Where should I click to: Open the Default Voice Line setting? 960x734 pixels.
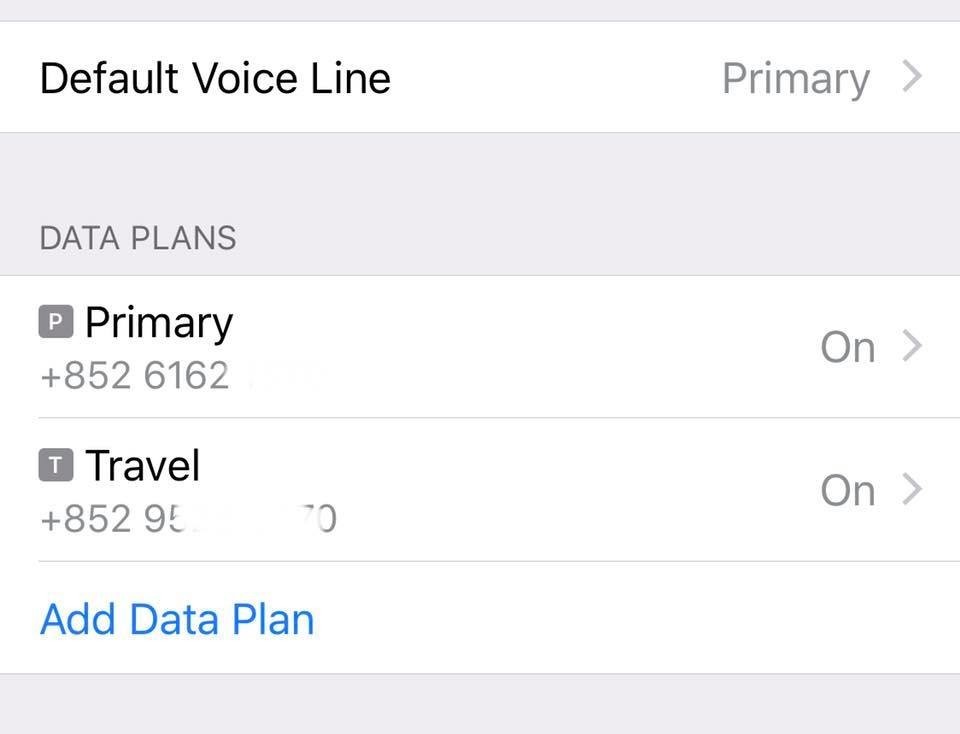[480, 77]
